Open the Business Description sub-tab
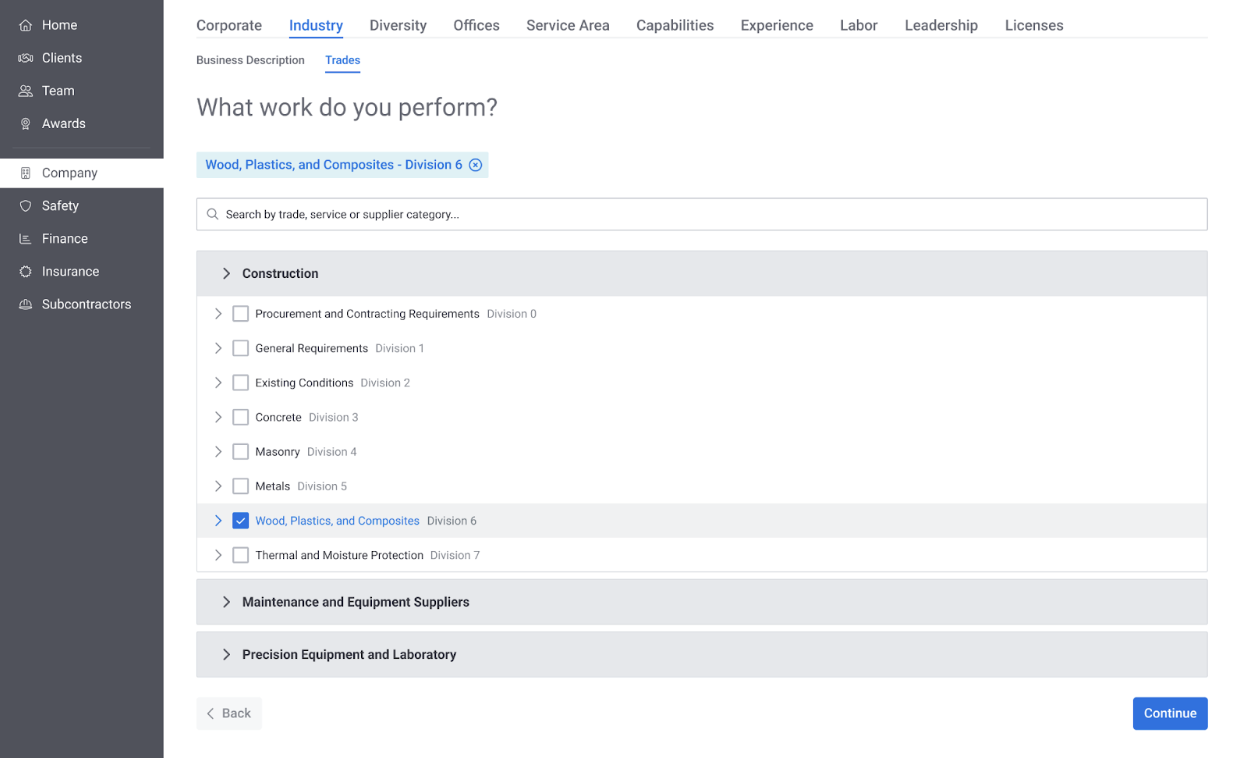 point(250,60)
